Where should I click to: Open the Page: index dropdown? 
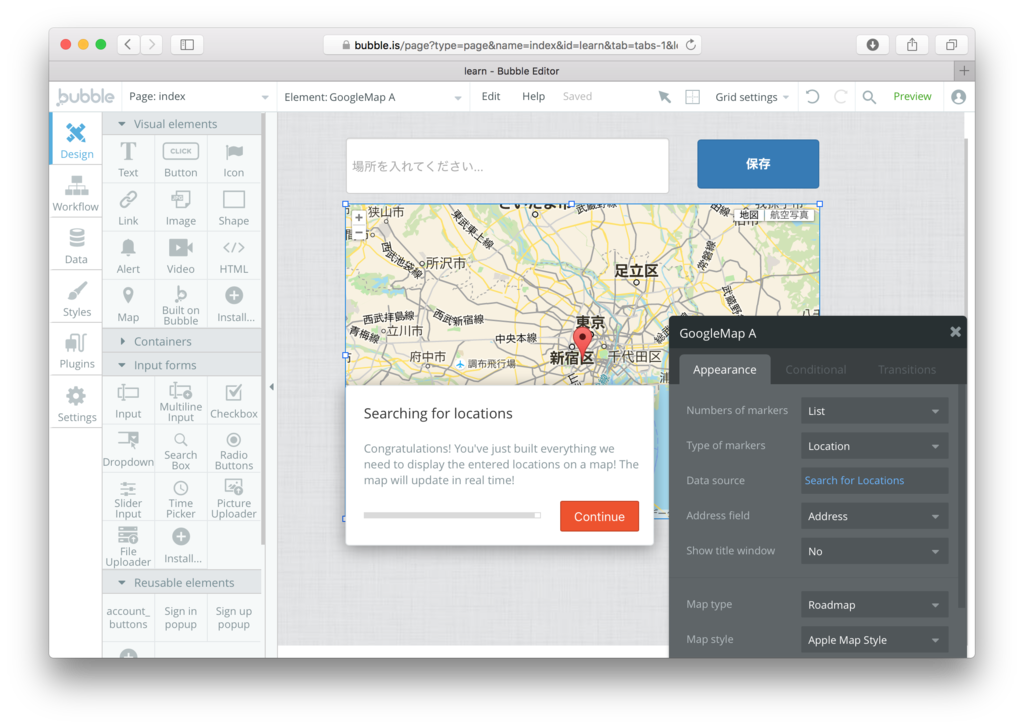pyautogui.click(x=198, y=97)
